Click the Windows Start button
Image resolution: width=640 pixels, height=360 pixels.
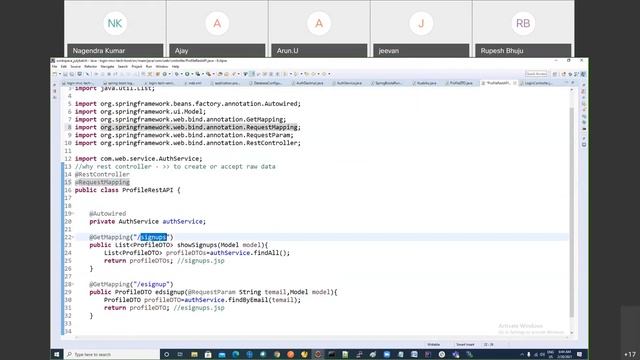click(x=57, y=354)
